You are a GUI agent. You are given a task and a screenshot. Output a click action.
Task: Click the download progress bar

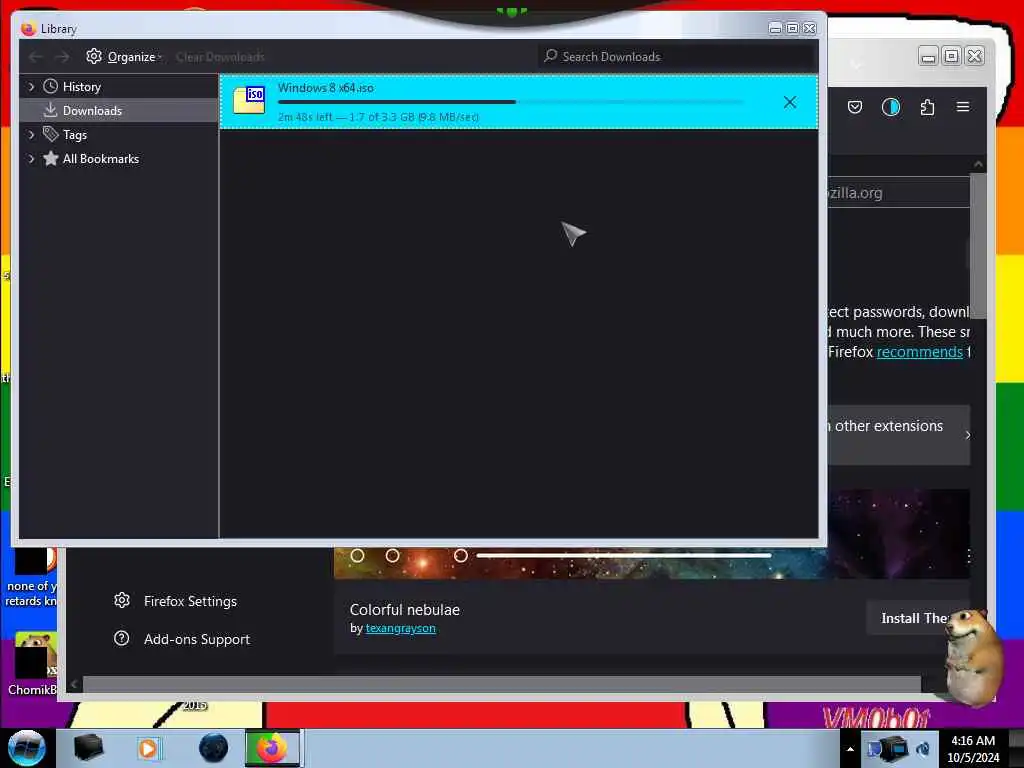[x=510, y=102]
